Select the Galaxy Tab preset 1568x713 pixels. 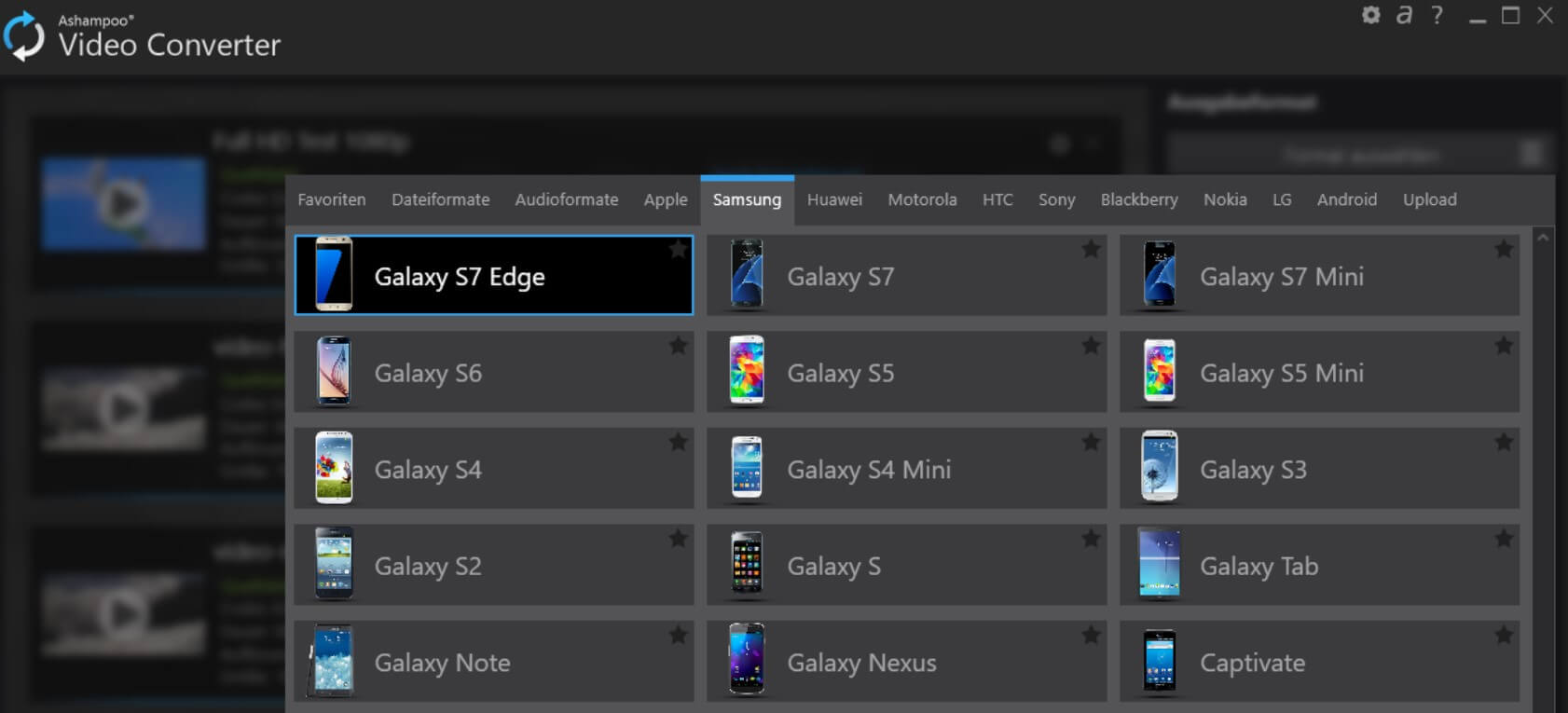1319,565
